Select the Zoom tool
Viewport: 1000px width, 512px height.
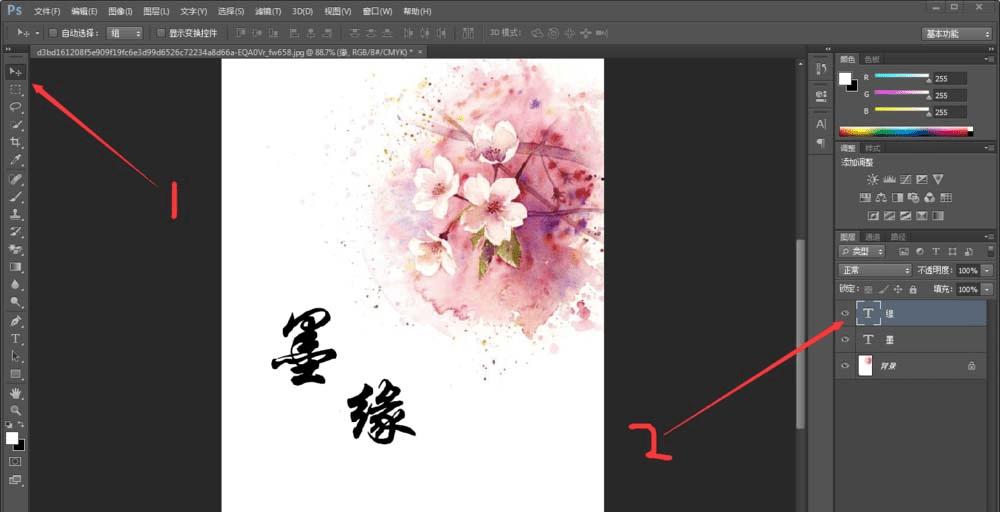tap(15, 410)
